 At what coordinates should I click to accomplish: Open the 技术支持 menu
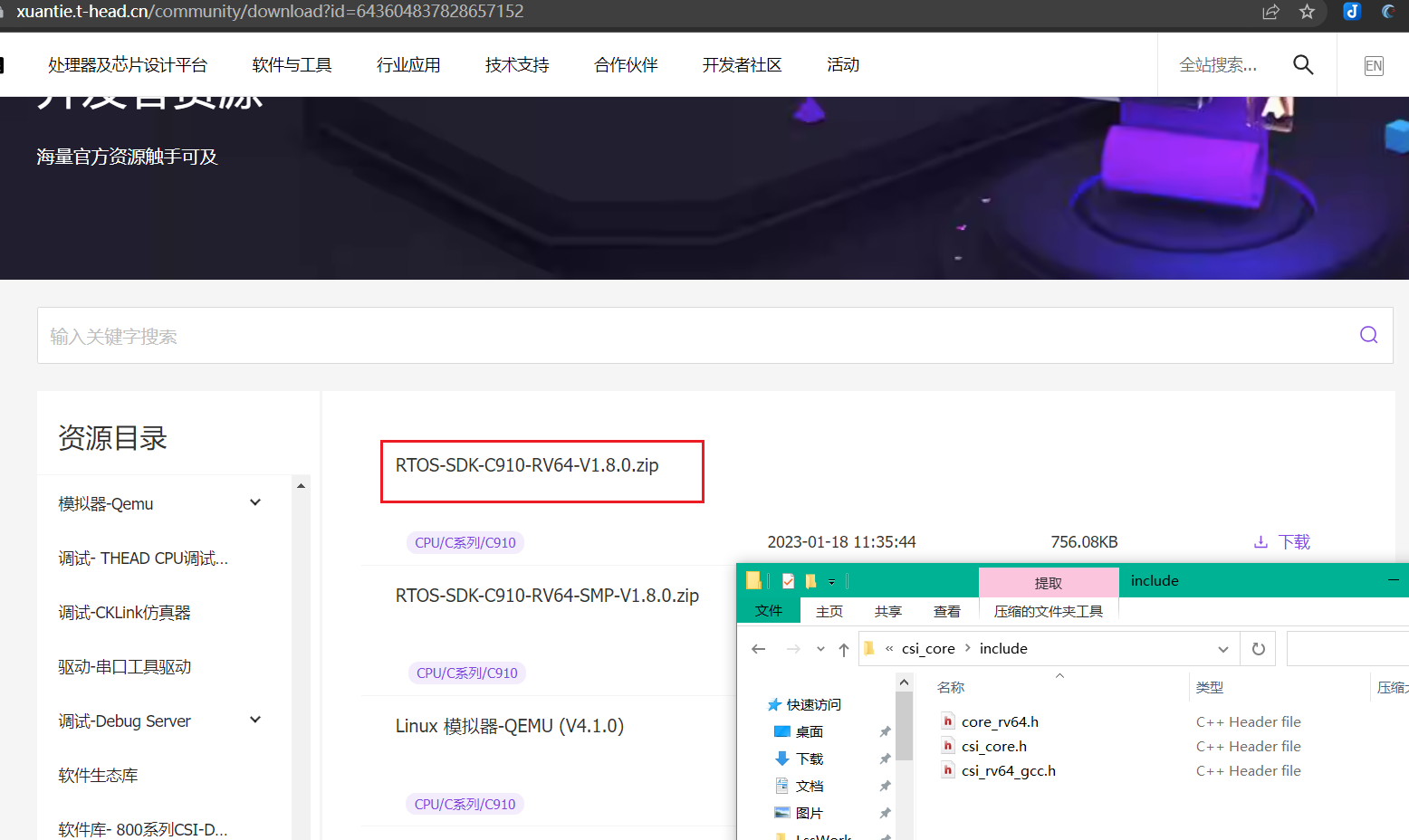517,65
